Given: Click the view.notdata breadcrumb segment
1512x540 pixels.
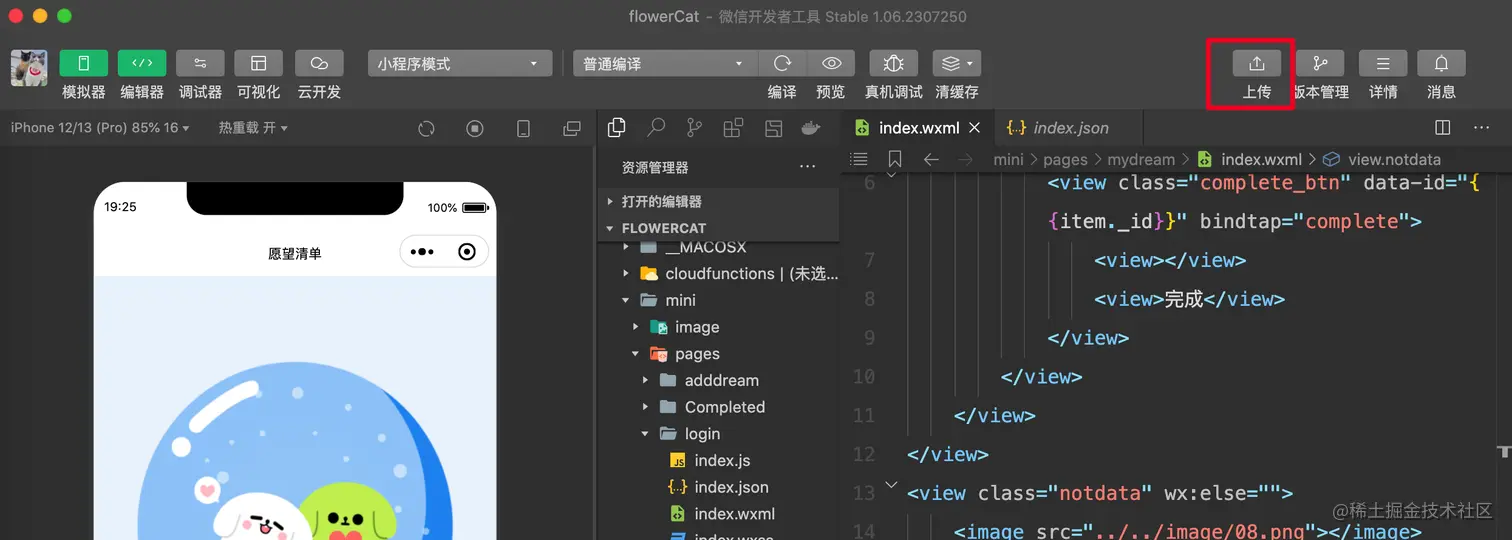Looking at the screenshot, I should point(1394,159).
